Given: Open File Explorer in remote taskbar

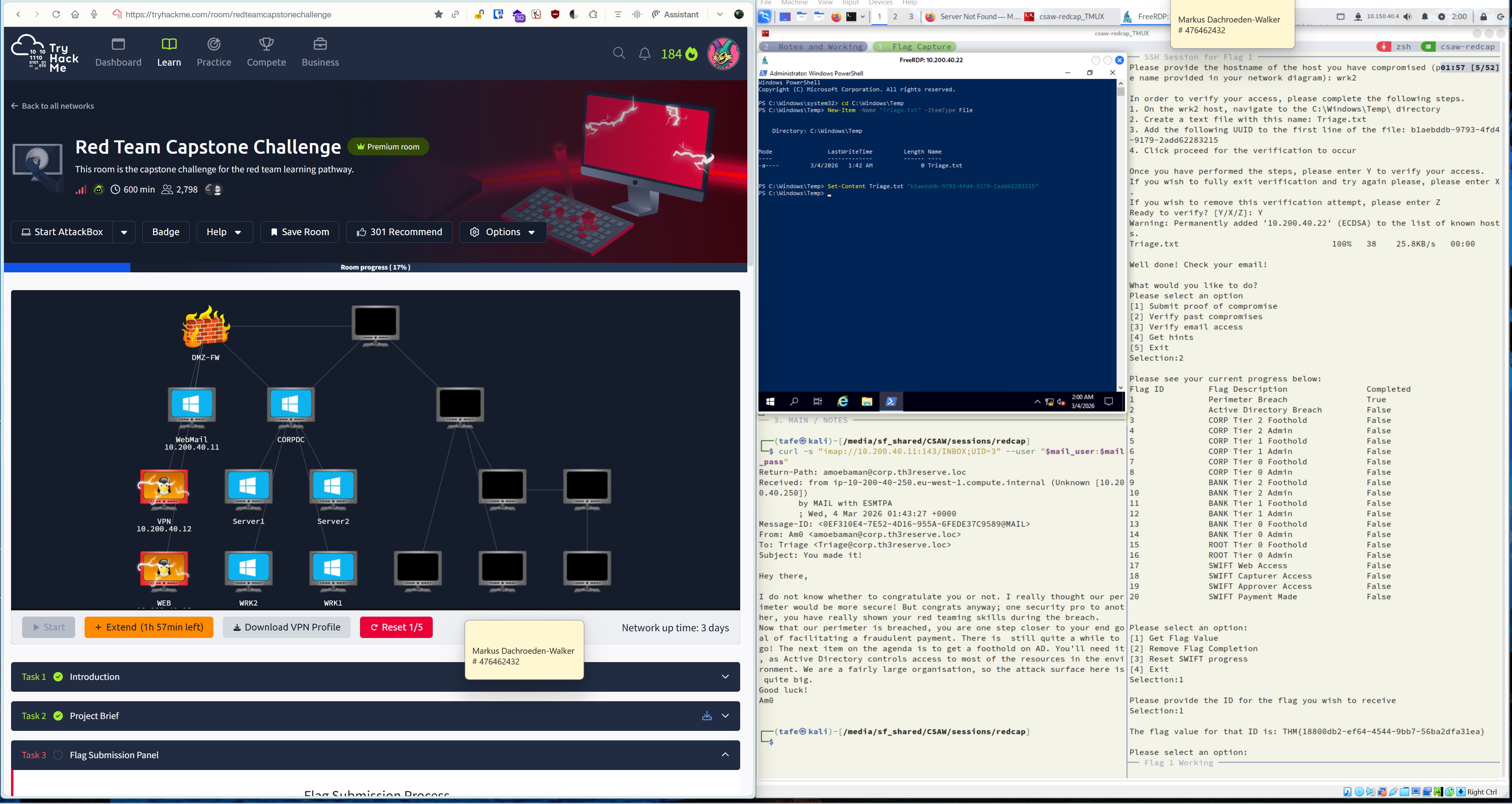Looking at the screenshot, I should point(867,402).
